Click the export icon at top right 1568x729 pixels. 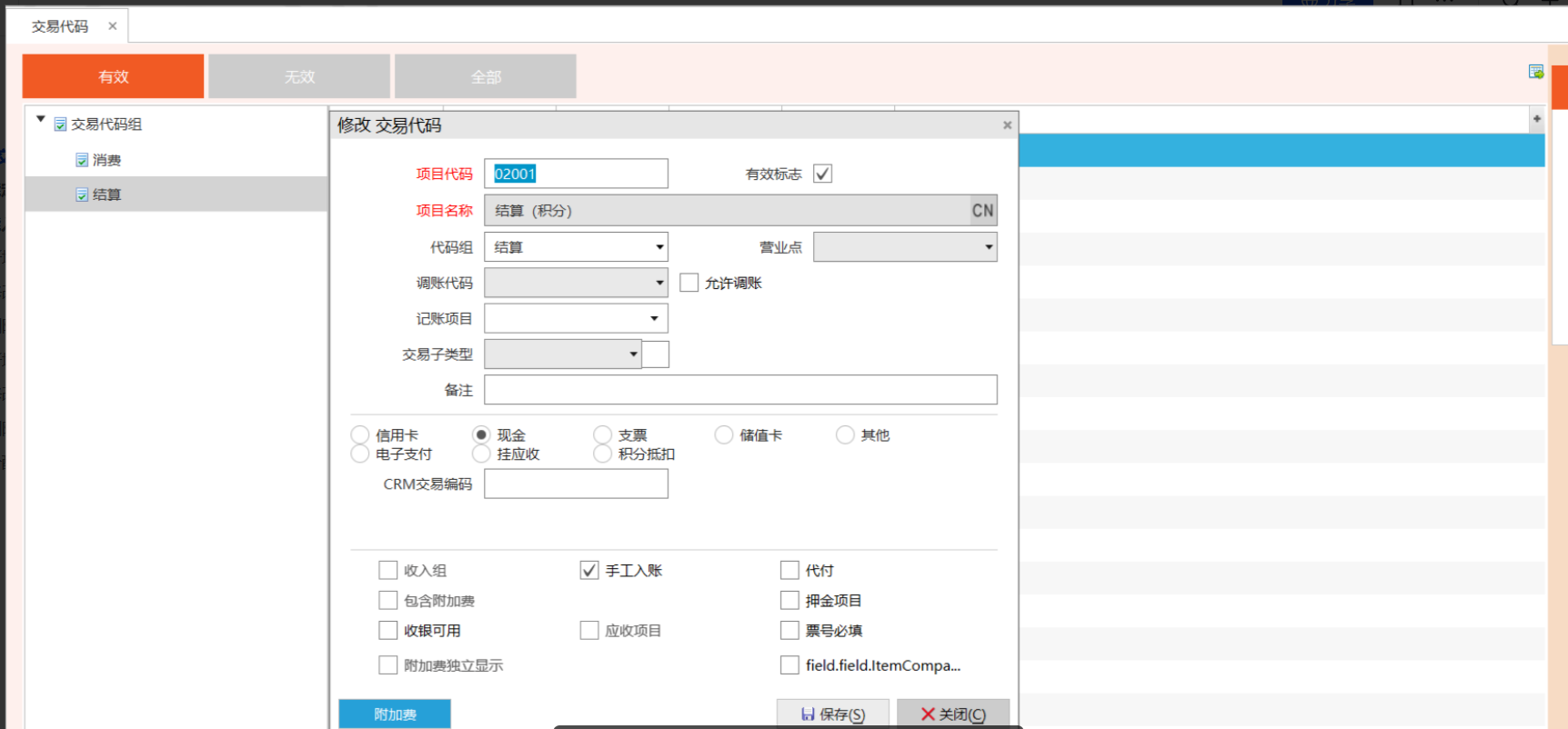point(1536,72)
